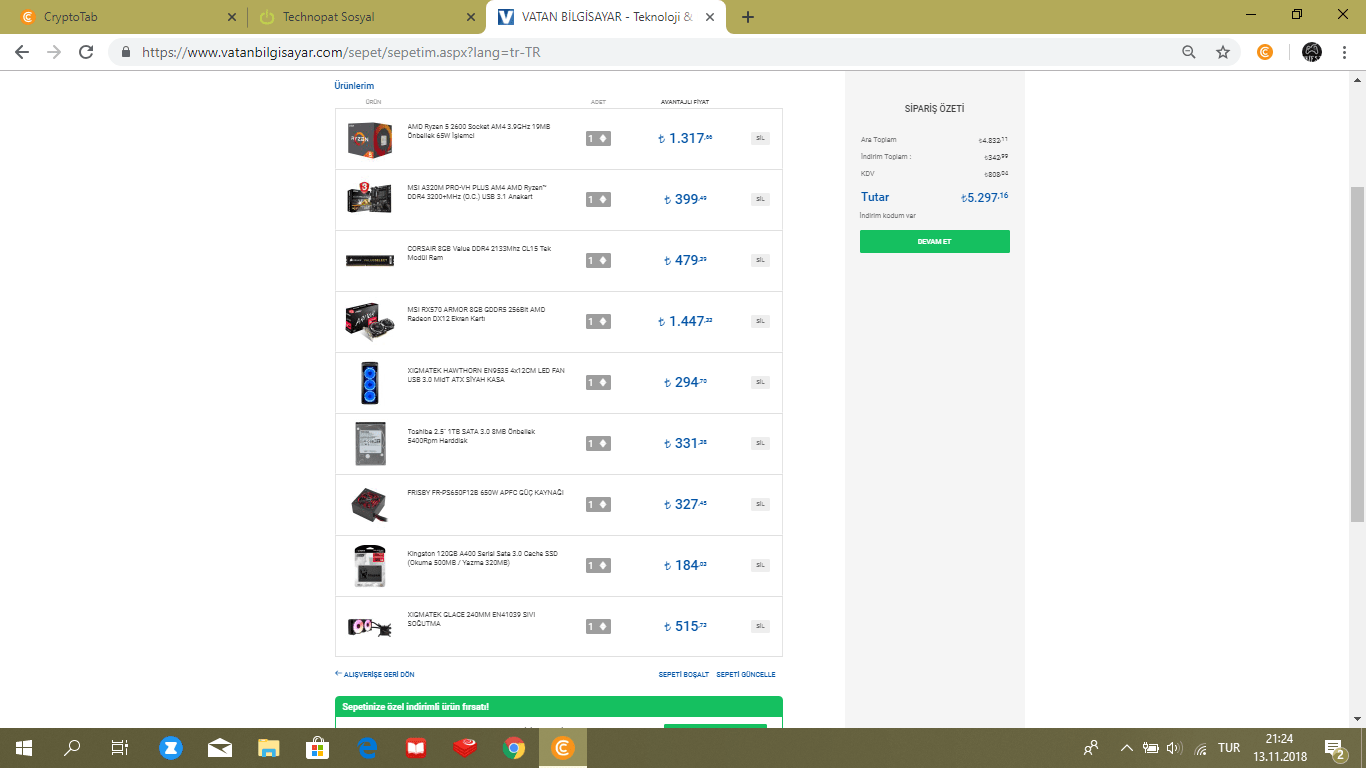Change quantity for Corsair 8GB RAM

598,260
